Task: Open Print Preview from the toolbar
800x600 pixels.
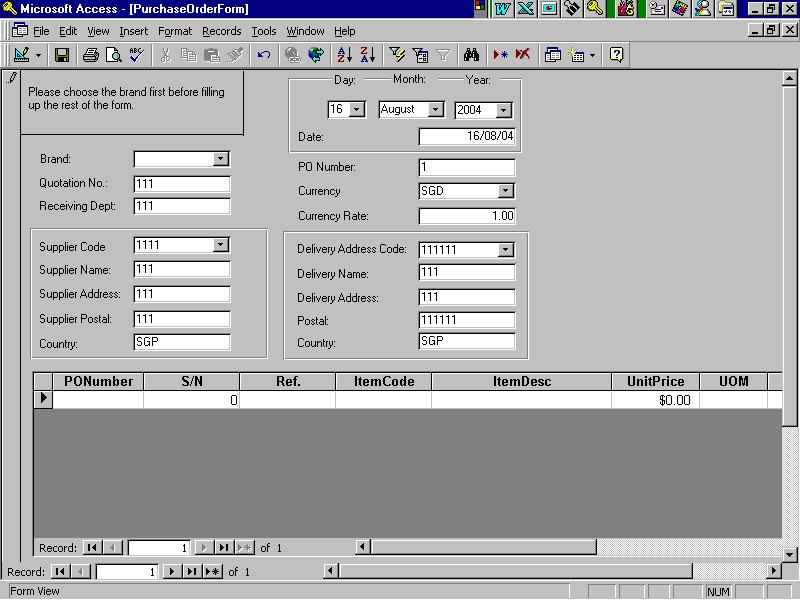Action: click(112, 55)
